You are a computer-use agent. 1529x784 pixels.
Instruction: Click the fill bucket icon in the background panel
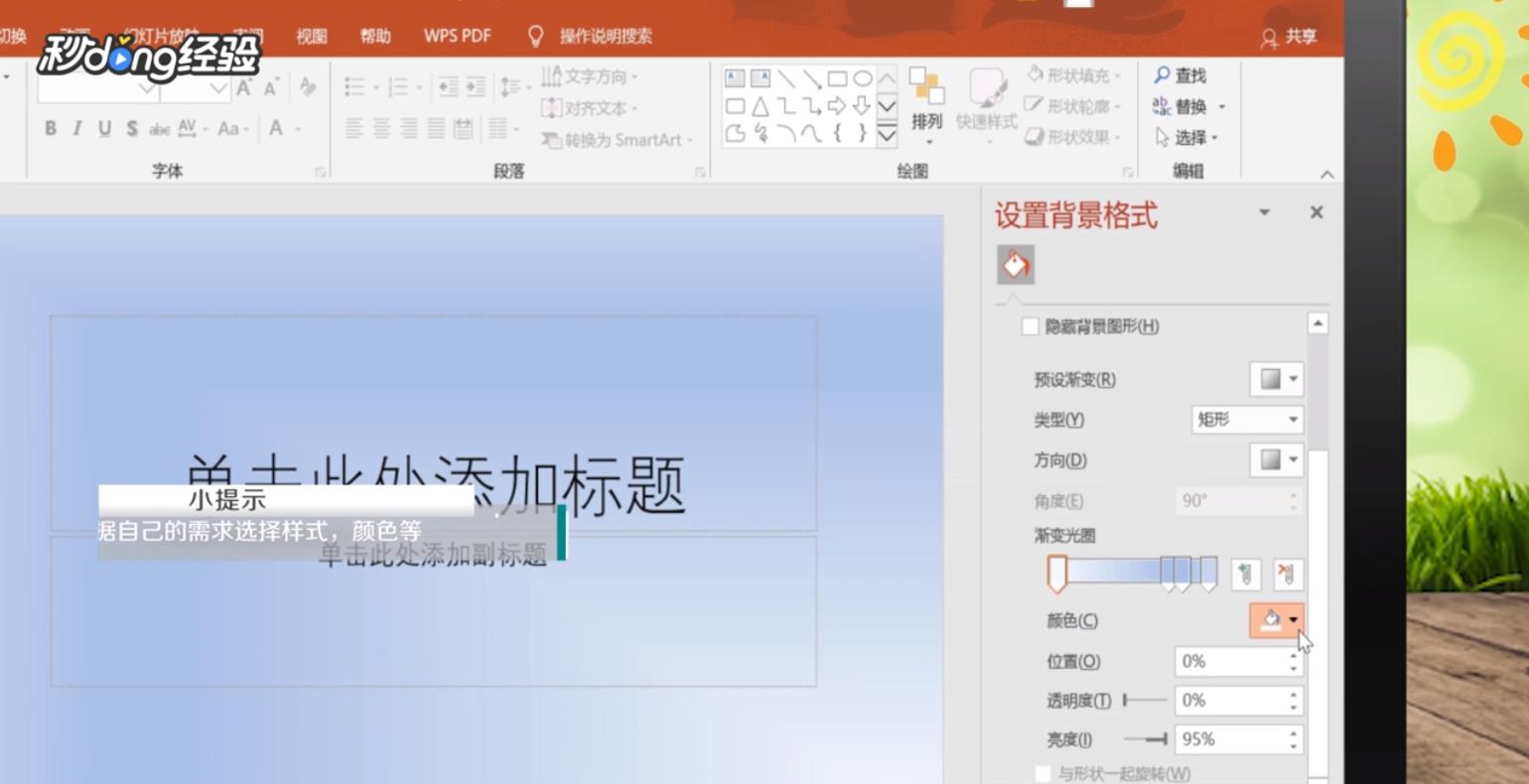click(1015, 265)
